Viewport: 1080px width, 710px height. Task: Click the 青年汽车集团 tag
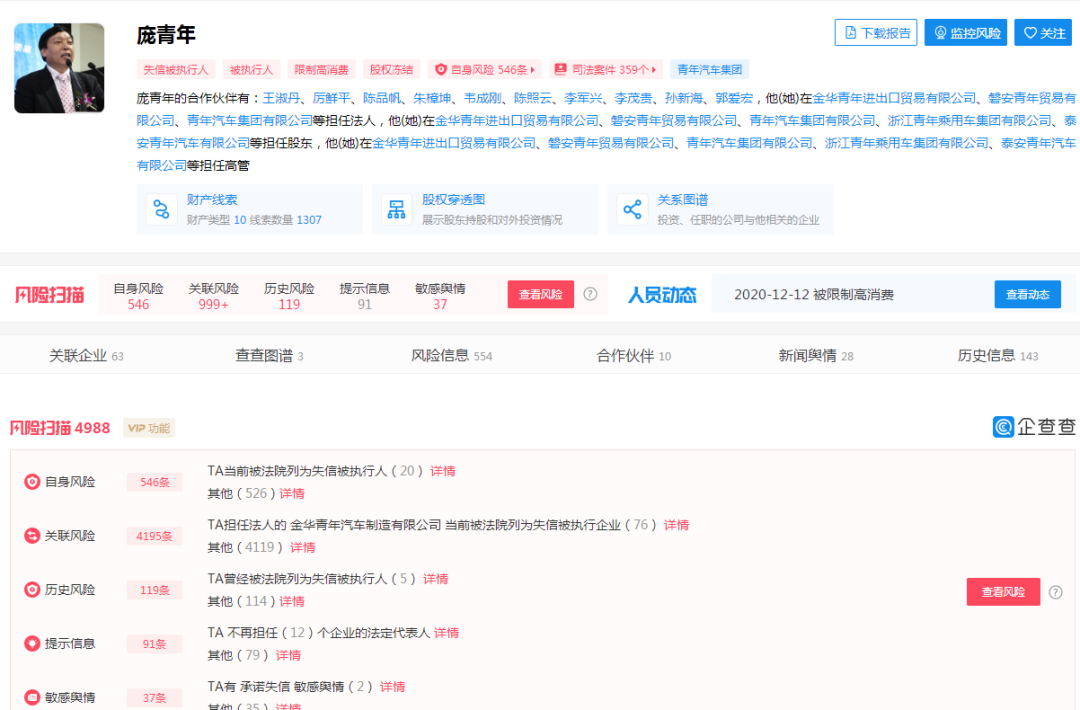pyautogui.click(x=709, y=70)
